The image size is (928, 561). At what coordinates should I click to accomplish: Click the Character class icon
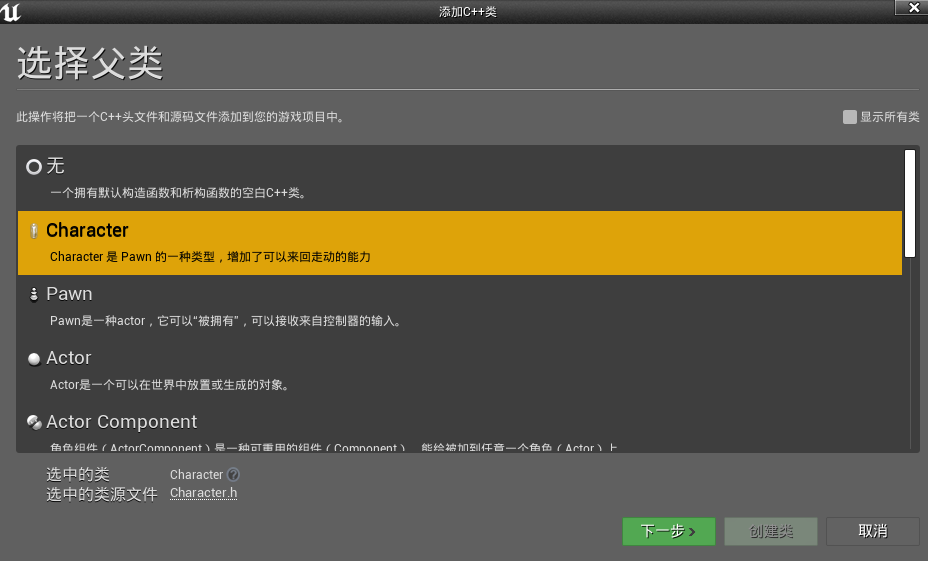pyautogui.click(x=34, y=231)
